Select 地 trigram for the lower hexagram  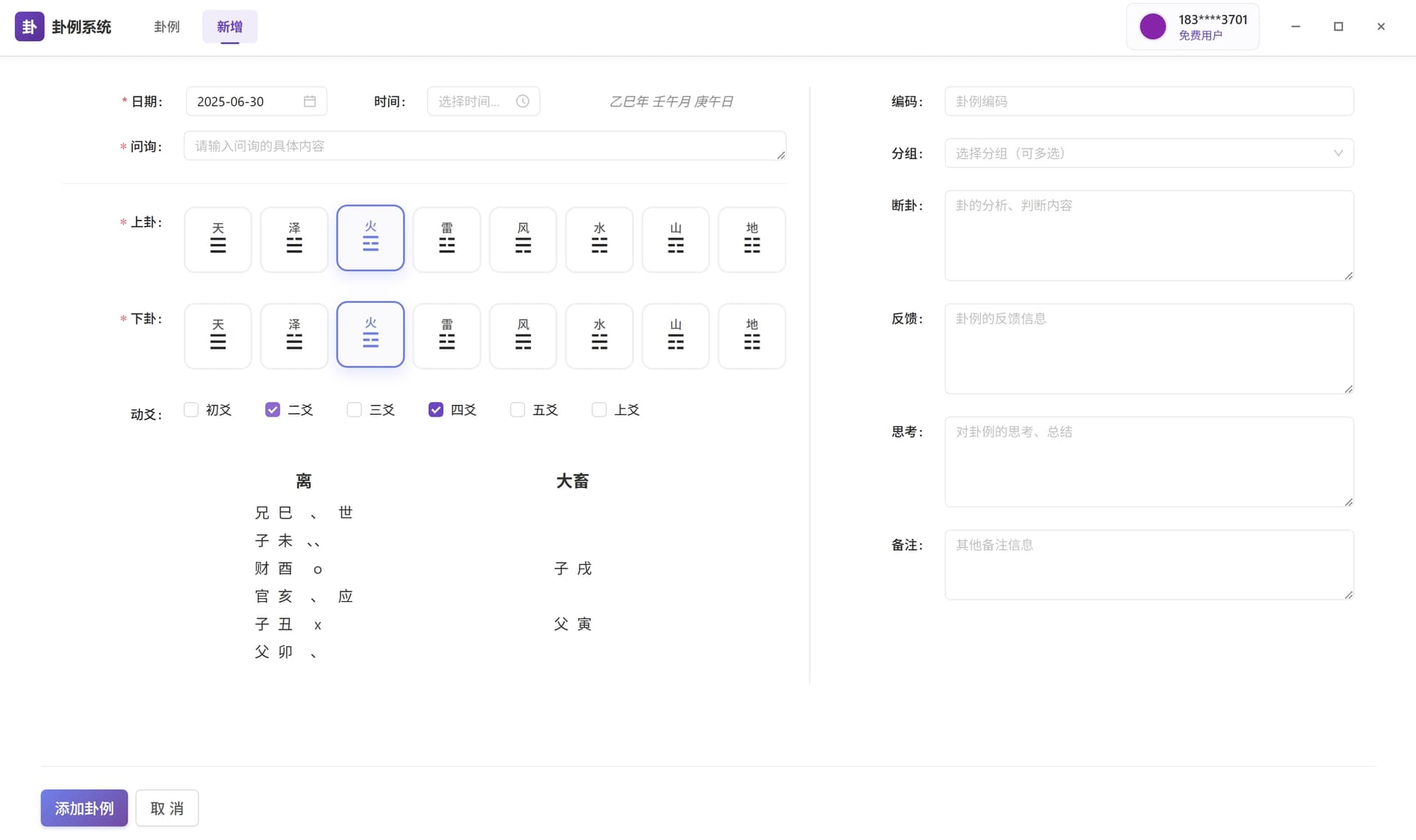point(752,336)
